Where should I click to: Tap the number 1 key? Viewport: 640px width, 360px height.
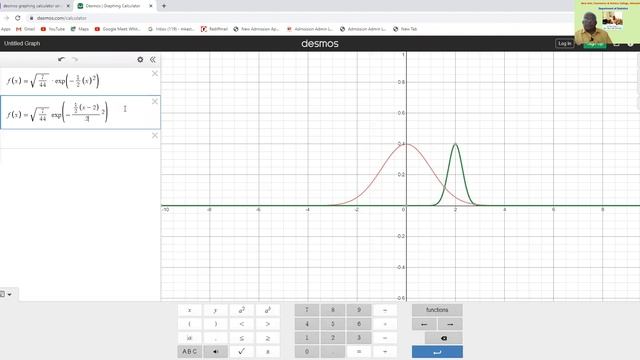click(307, 338)
